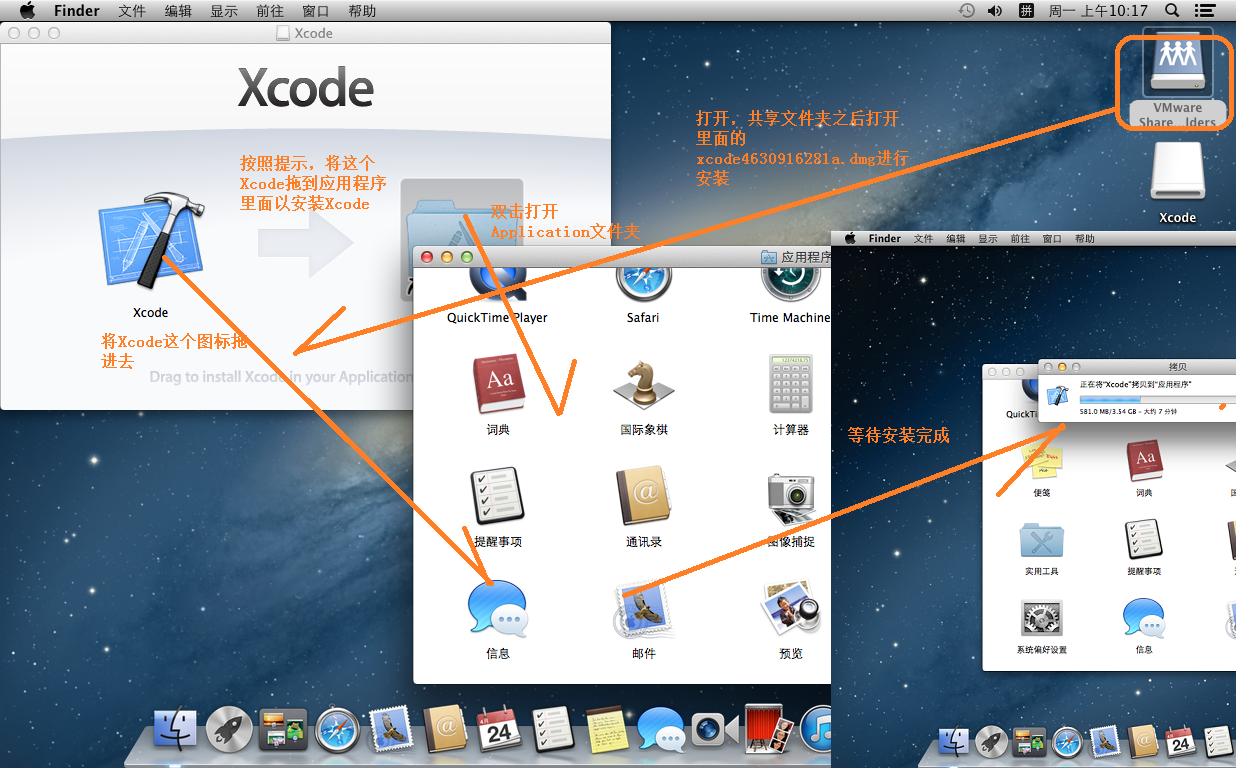1236x768 pixels.
Task: Open Time Machine in the 应用程序 window
Action: tap(790, 282)
